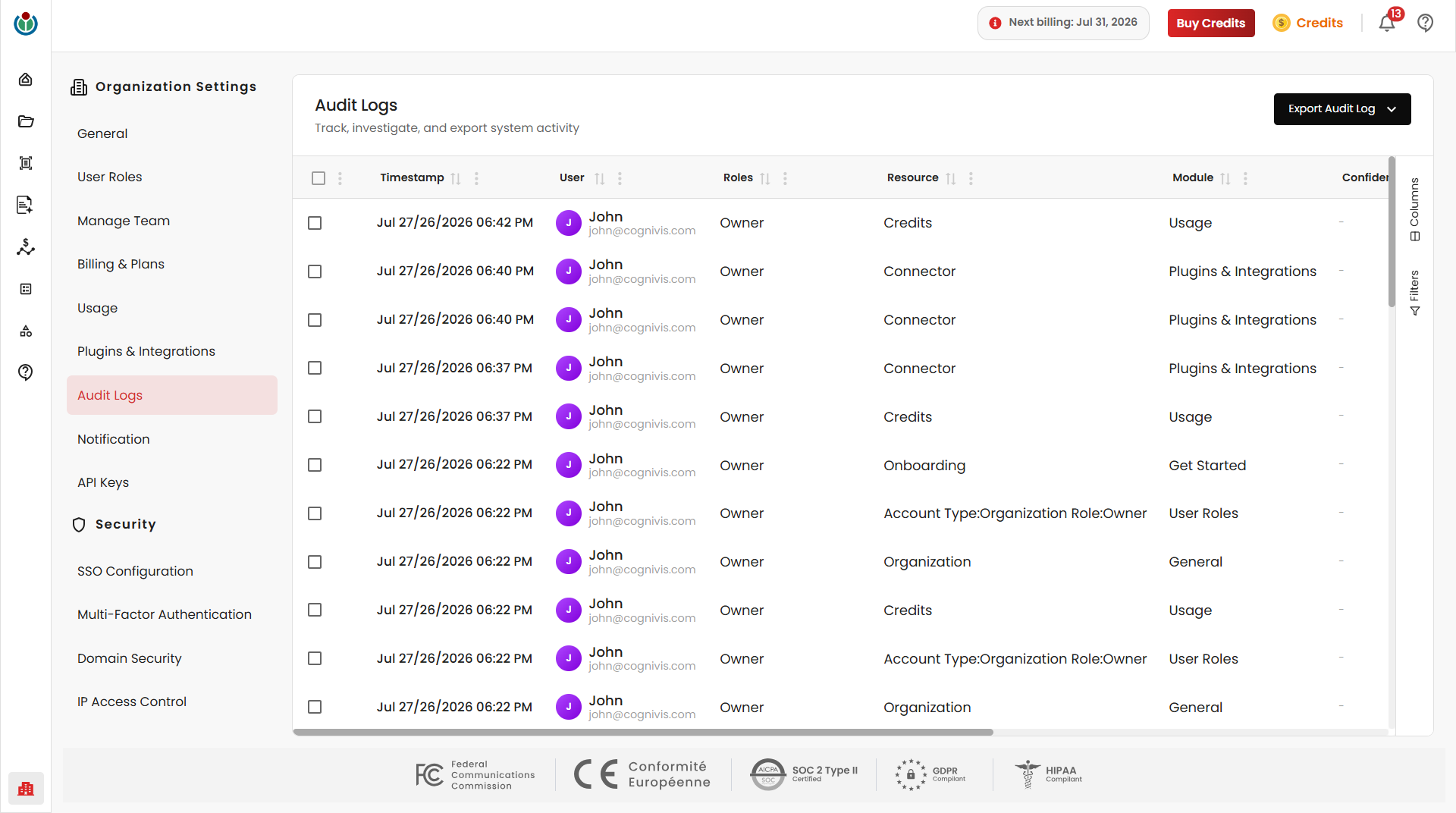Check the 06:37 PM Connector row checkbox
Image resolution: width=1456 pixels, height=813 pixels.
coord(315,368)
